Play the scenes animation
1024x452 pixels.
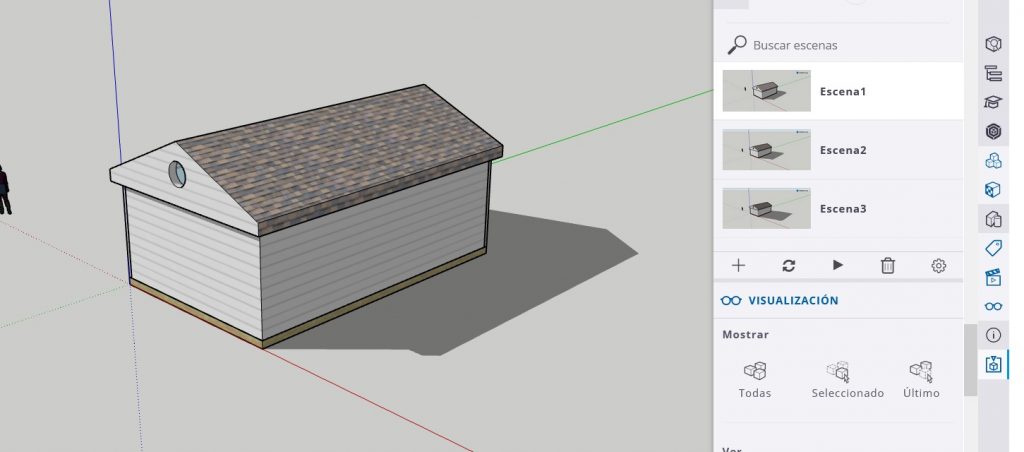click(838, 265)
